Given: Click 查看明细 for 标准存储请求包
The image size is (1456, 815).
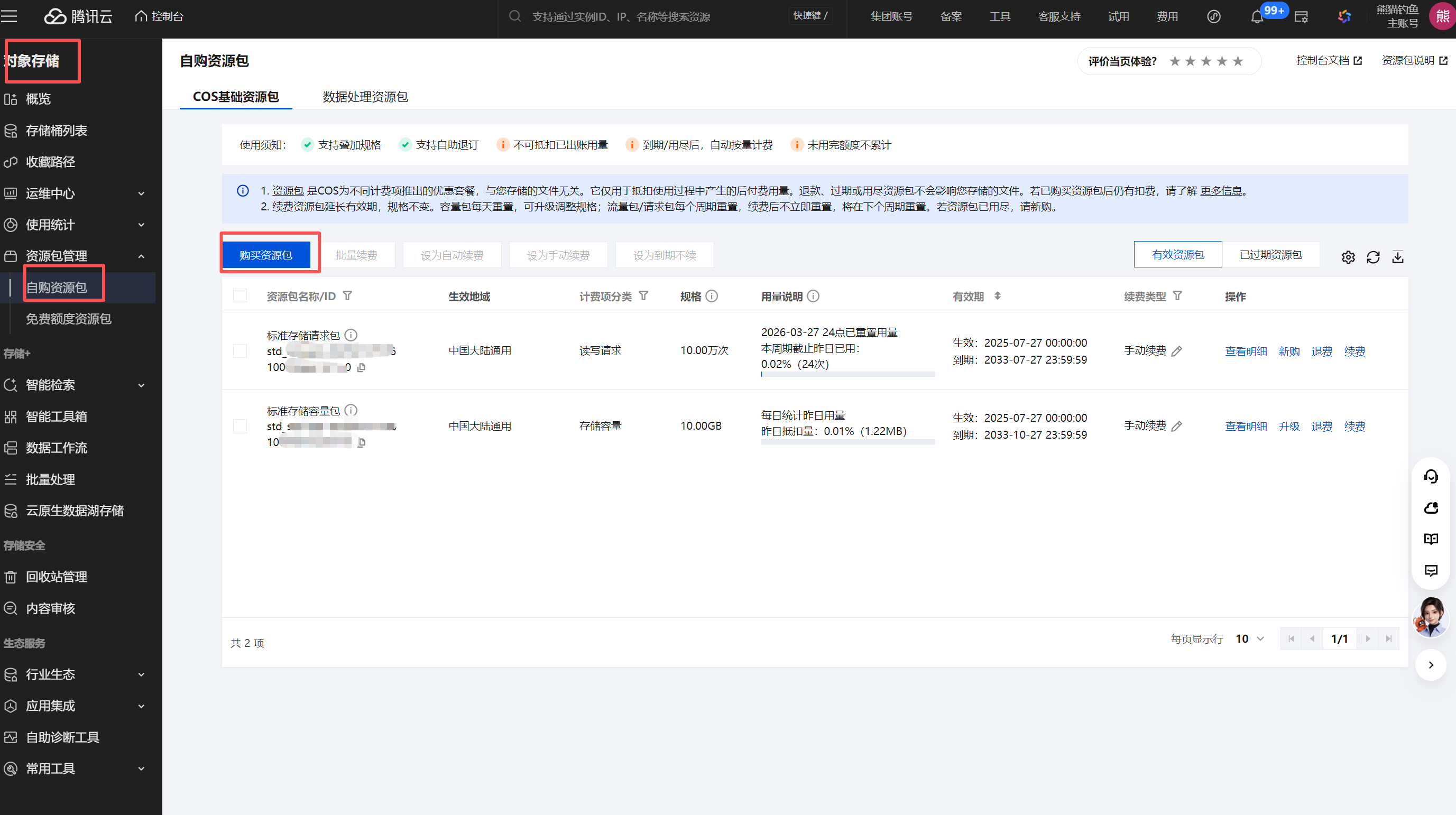Looking at the screenshot, I should point(1246,351).
